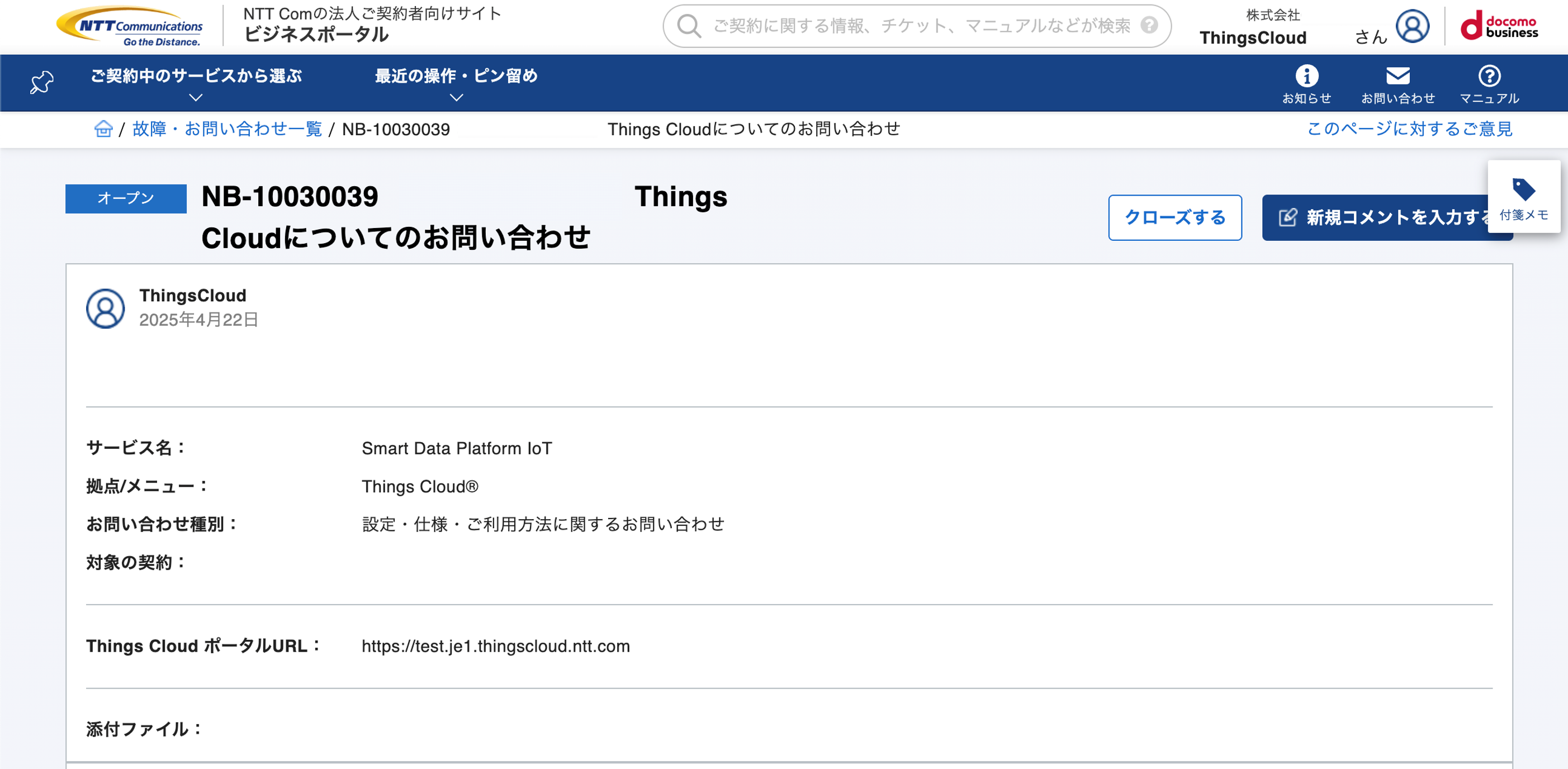Open the user profile avatar icon
Viewport: 1568px width, 769px height.
(1412, 26)
